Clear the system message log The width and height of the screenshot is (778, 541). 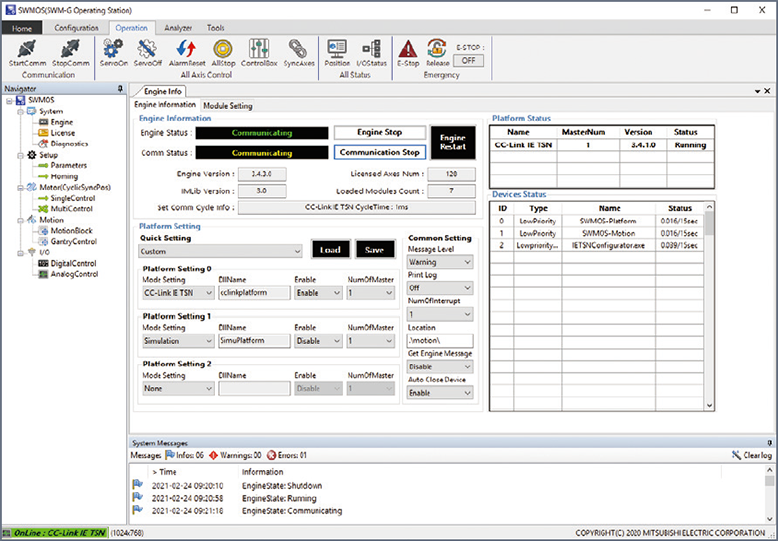752,455
